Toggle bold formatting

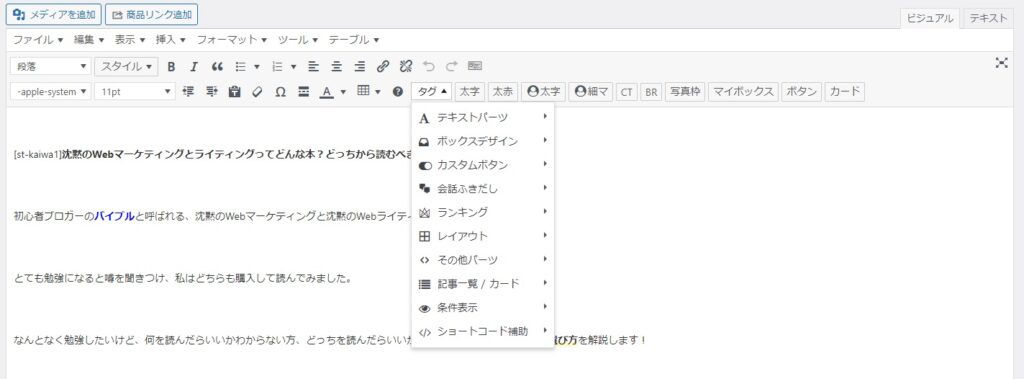click(171, 67)
